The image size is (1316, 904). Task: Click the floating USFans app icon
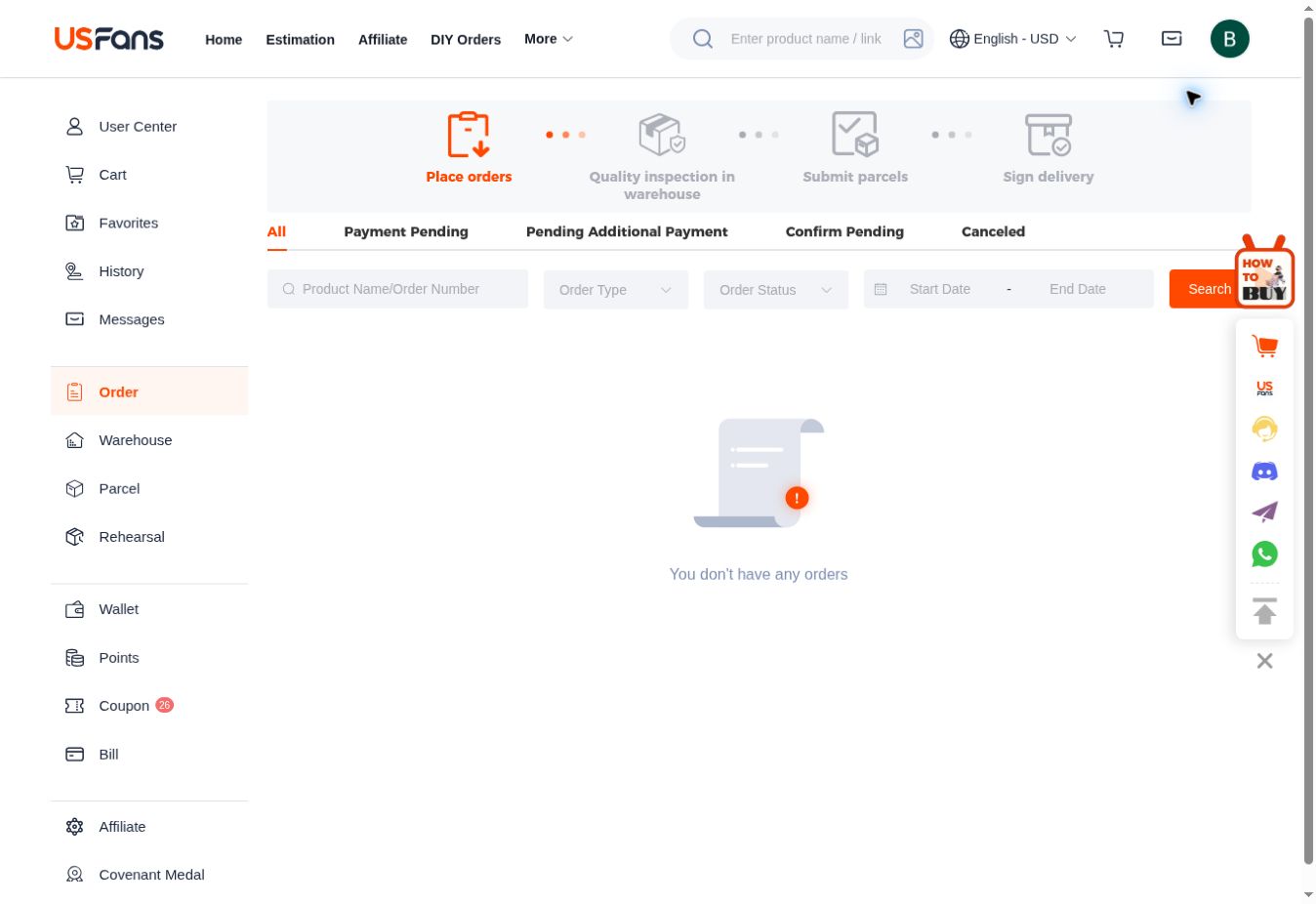coord(1264,388)
